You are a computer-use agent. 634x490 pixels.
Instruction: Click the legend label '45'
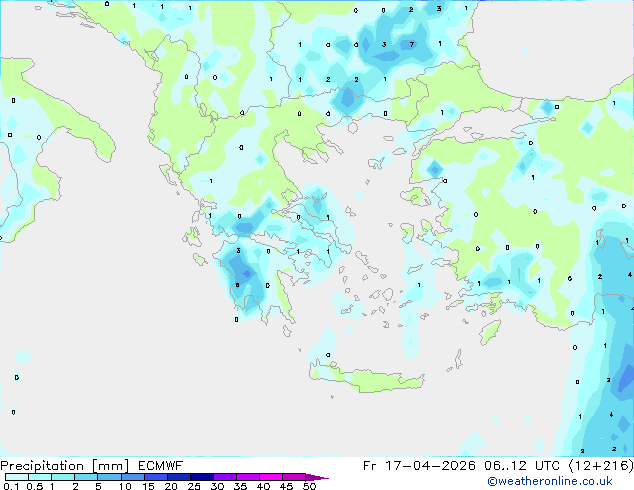(x=286, y=486)
